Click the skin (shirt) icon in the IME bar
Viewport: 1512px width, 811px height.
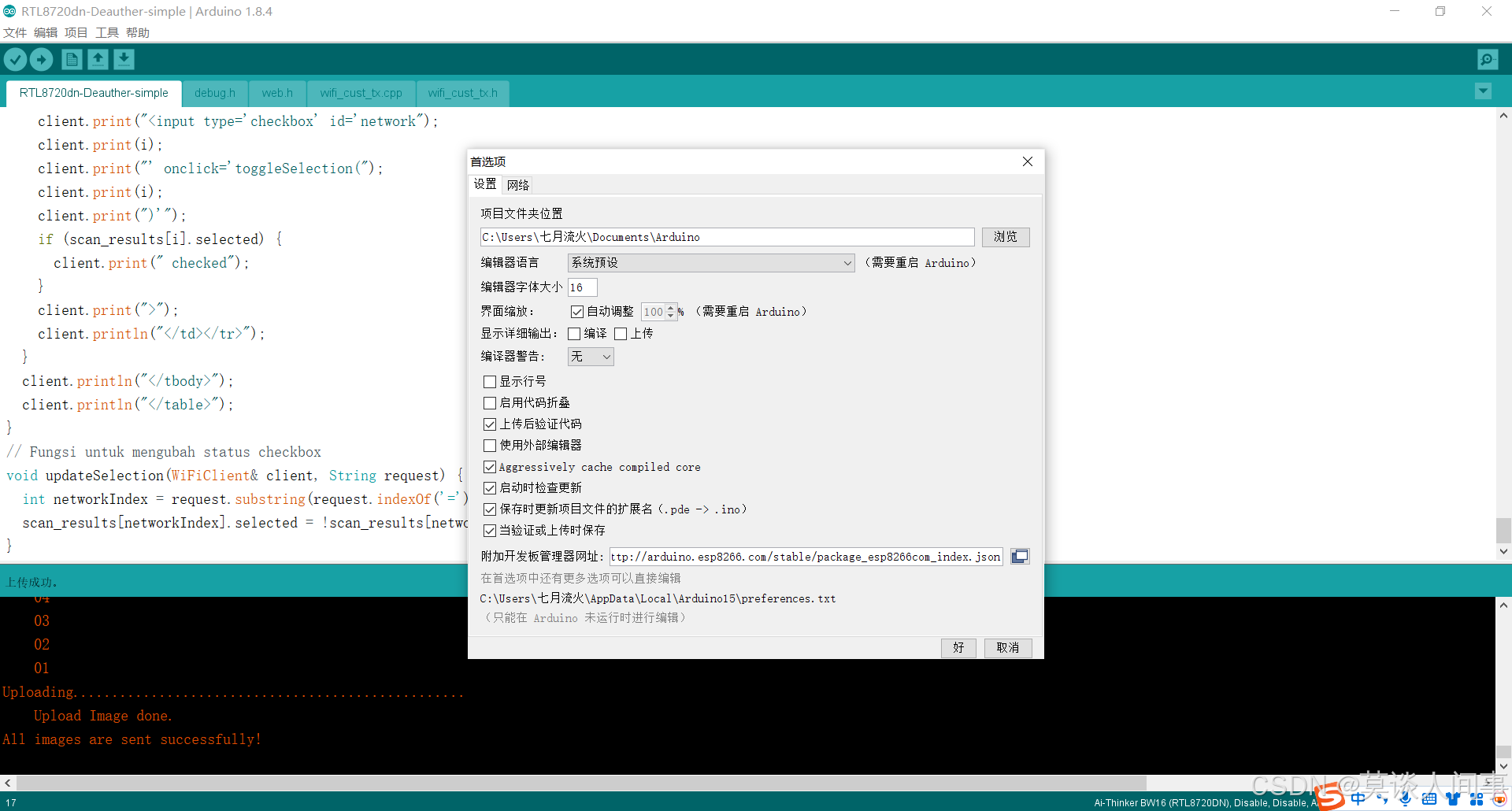point(1453,798)
